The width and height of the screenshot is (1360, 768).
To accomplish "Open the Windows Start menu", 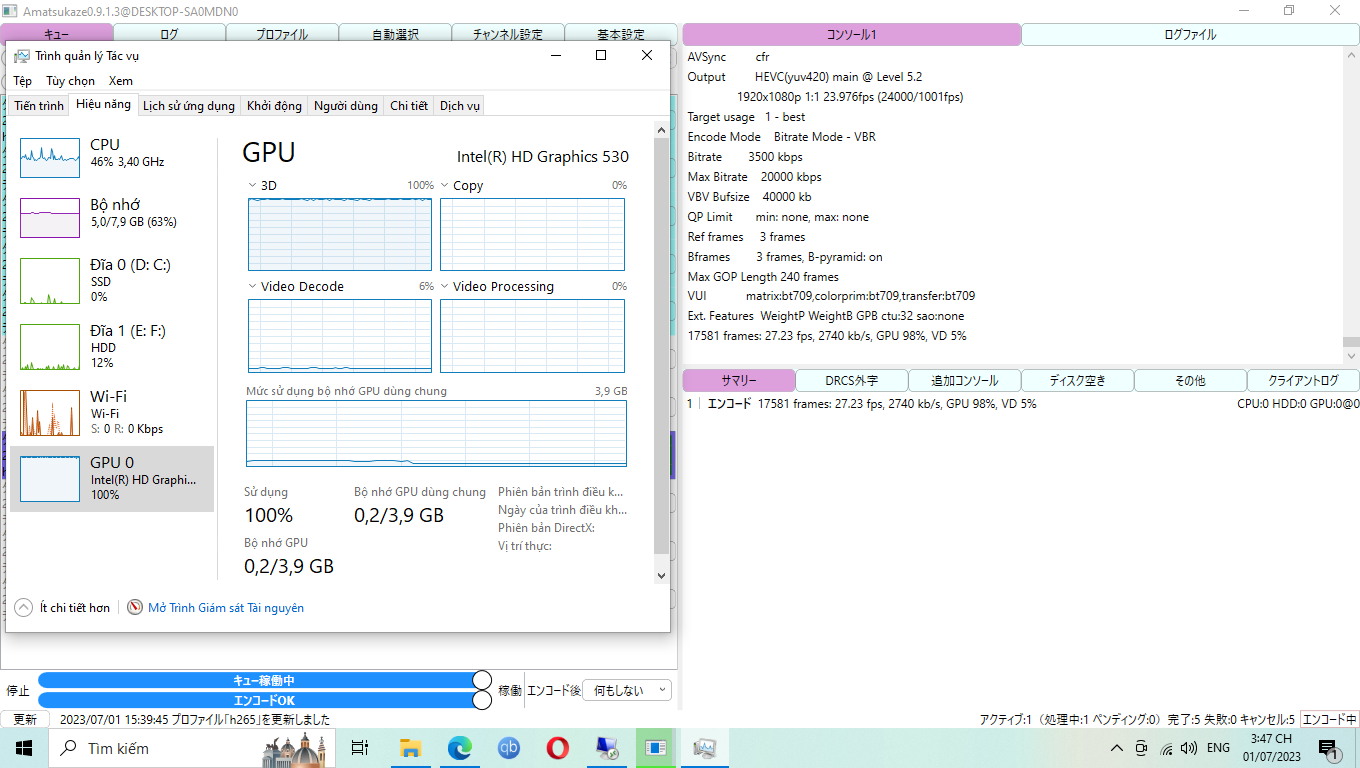I will point(24,748).
